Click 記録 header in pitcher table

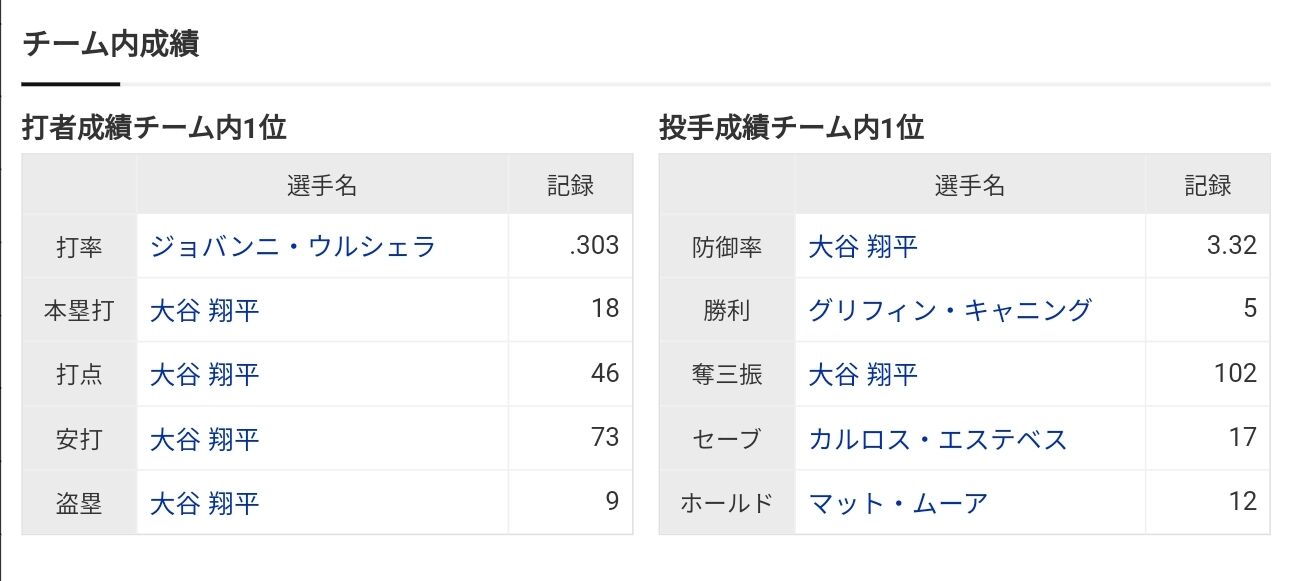tap(1208, 185)
